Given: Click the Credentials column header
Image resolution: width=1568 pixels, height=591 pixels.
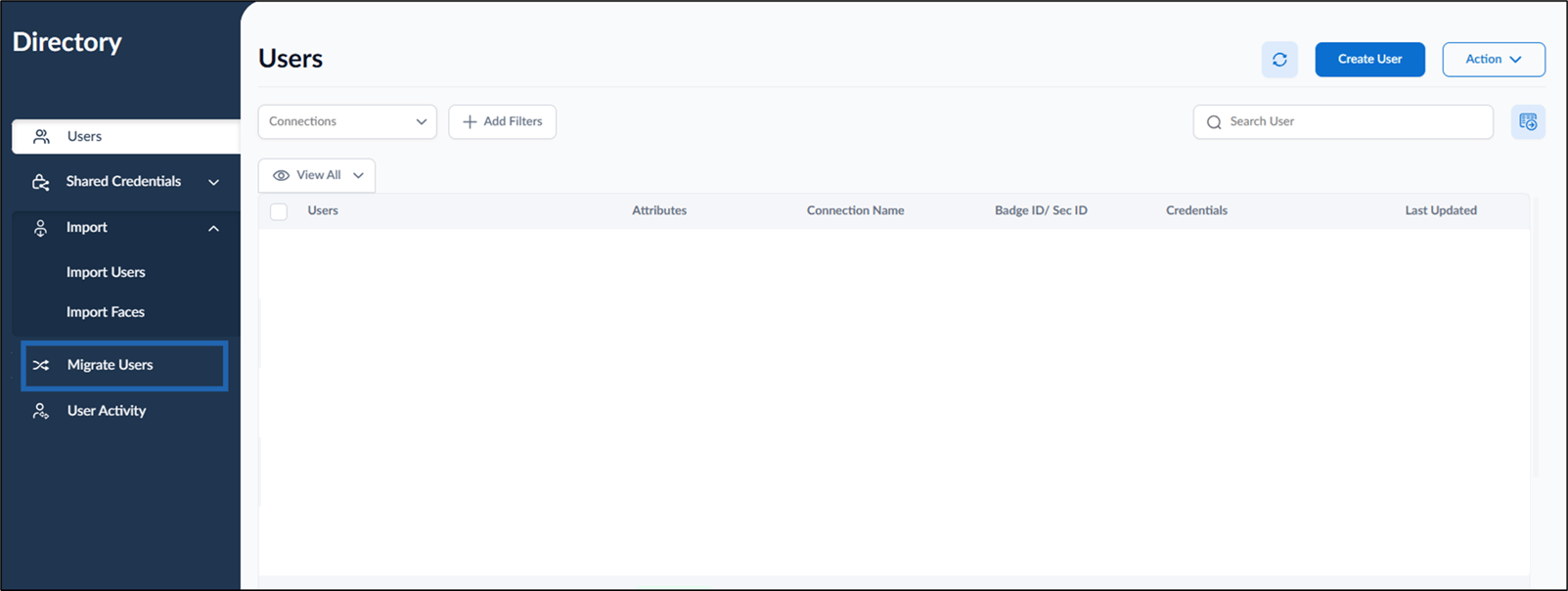Looking at the screenshot, I should (x=1196, y=211).
